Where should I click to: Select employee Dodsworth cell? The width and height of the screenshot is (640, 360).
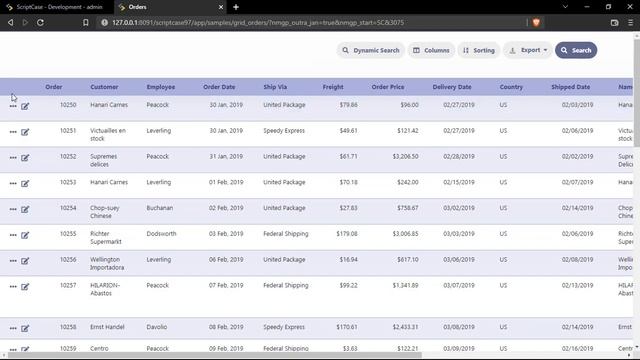[161, 233]
